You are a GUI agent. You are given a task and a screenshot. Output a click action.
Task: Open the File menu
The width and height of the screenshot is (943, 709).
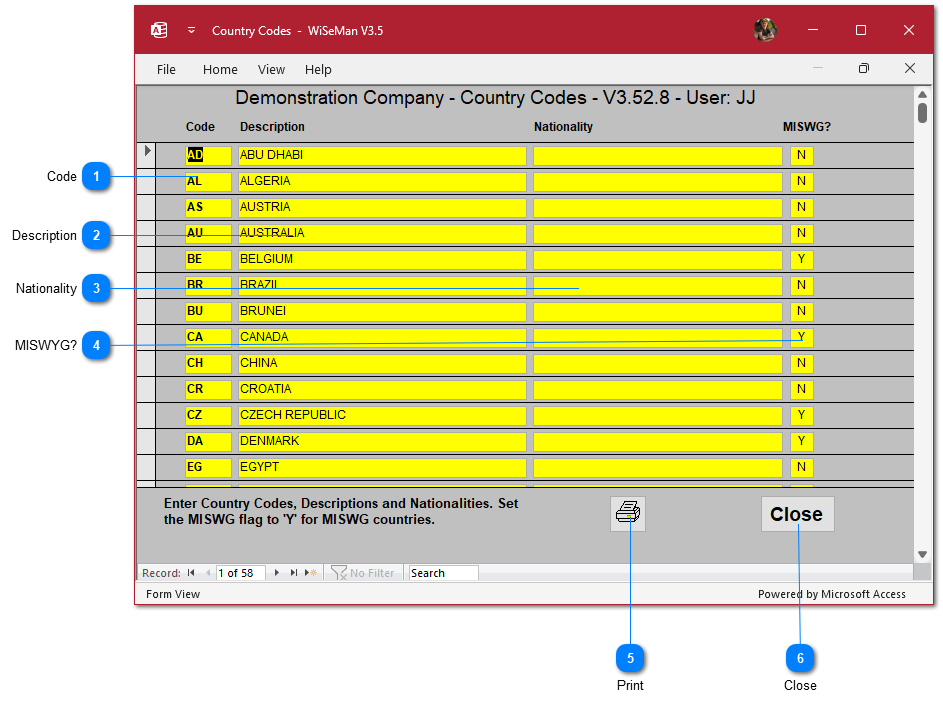click(x=166, y=70)
